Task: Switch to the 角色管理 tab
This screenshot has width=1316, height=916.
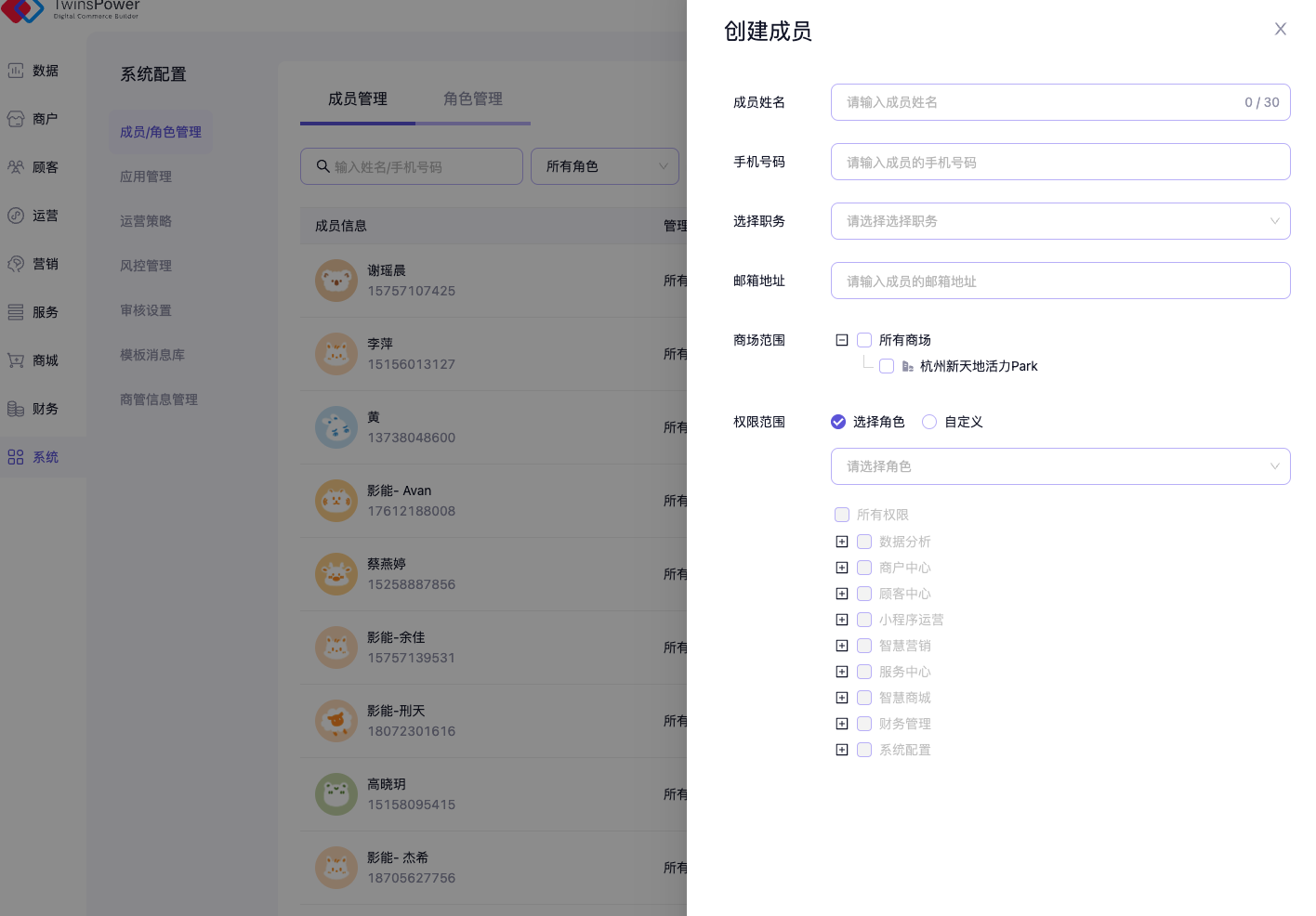Action: 473,98
